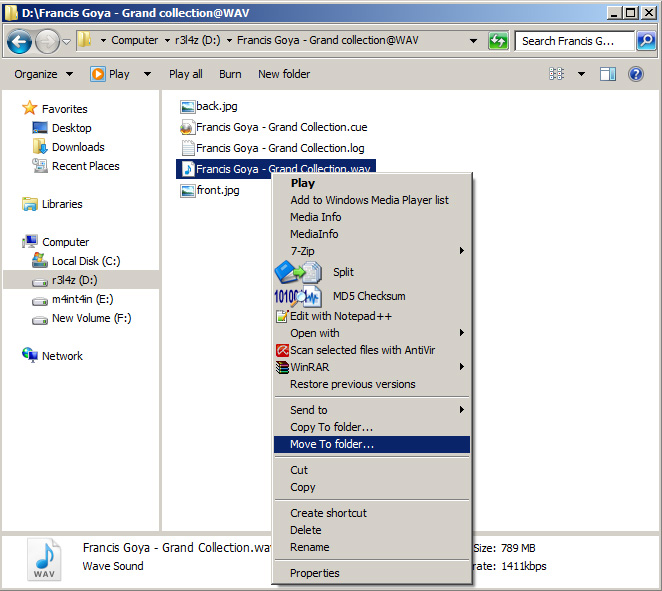662x591 pixels.
Task: Choose Delete in context menu
Action: click(x=372, y=530)
